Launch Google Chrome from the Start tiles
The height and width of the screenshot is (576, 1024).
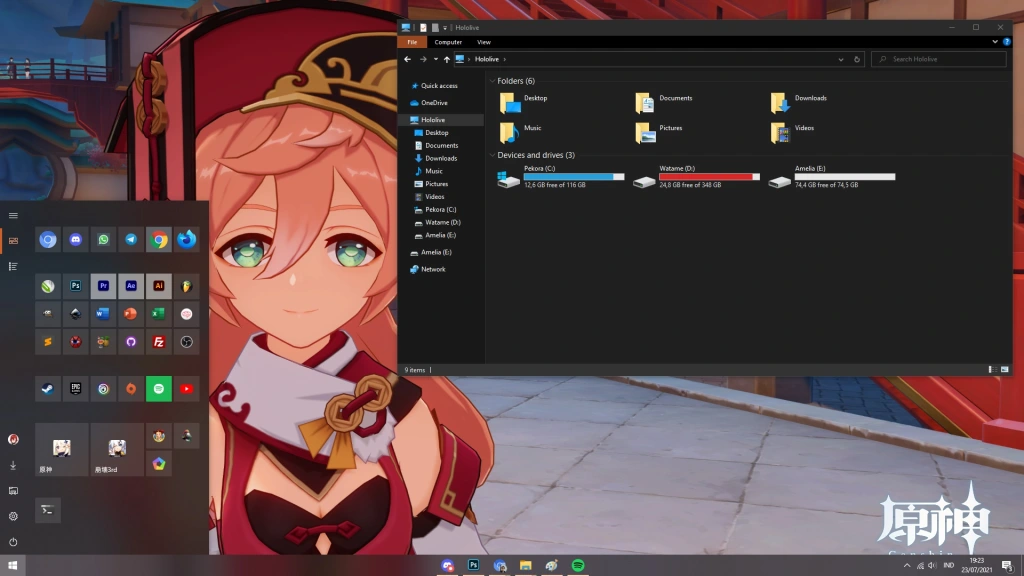pyautogui.click(x=159, y=240)
